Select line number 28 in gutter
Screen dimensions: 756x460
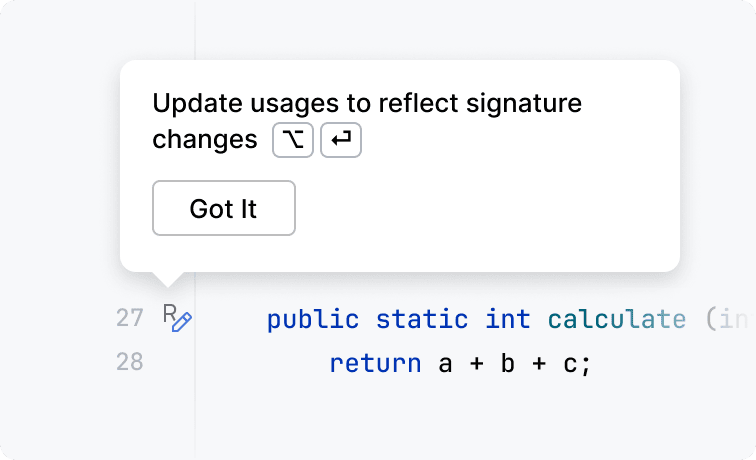tap(129, 362)
